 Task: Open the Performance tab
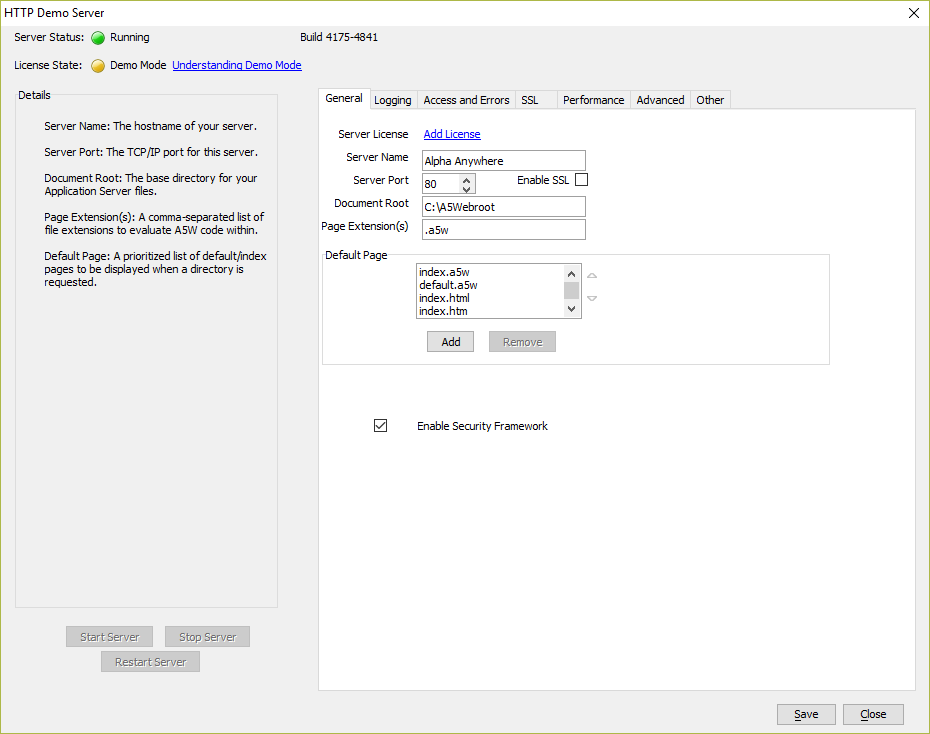tap(594, 100)
